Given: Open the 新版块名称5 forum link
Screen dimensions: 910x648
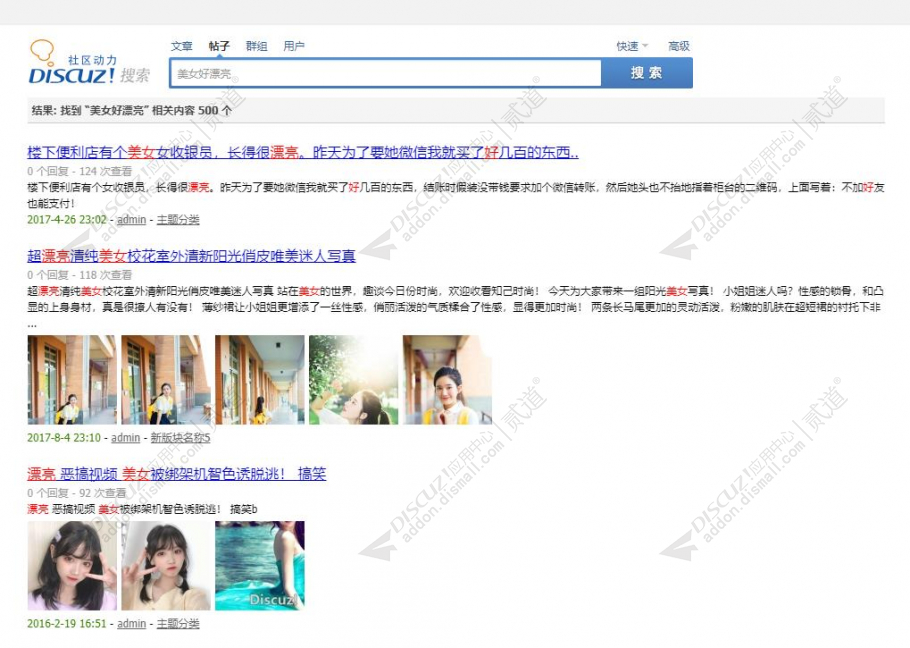Looking at the screenshot, I should point(180,437).
